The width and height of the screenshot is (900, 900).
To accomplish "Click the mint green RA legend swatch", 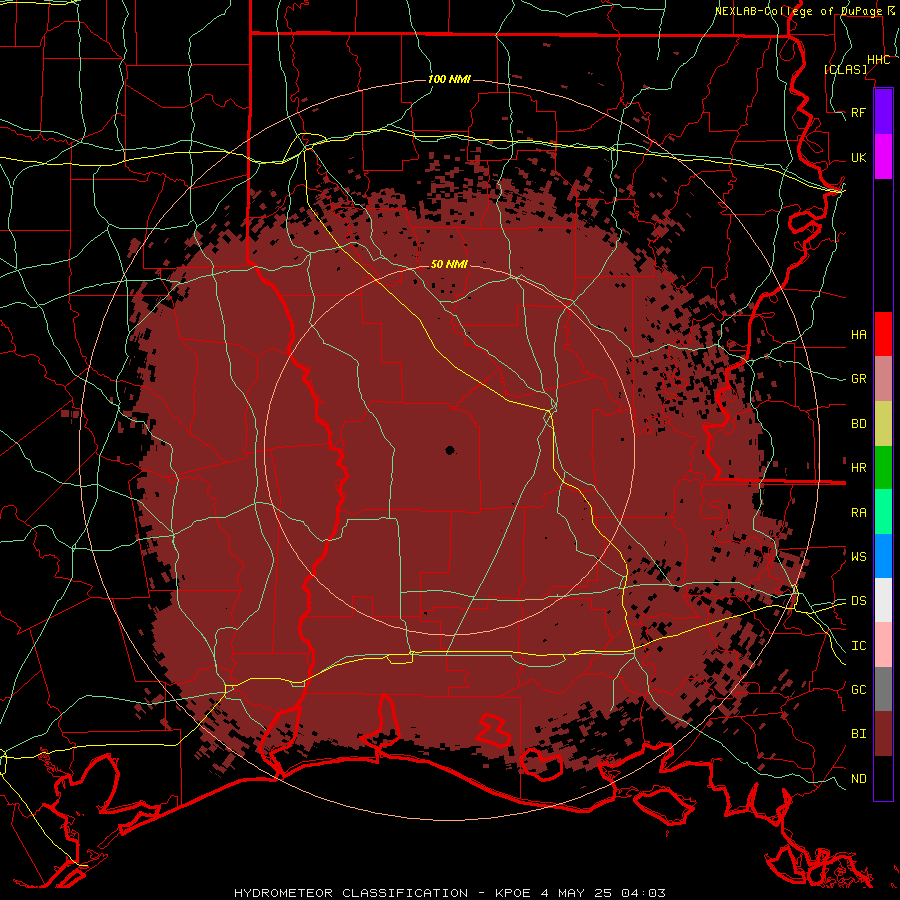I will [x=883, y=512].
